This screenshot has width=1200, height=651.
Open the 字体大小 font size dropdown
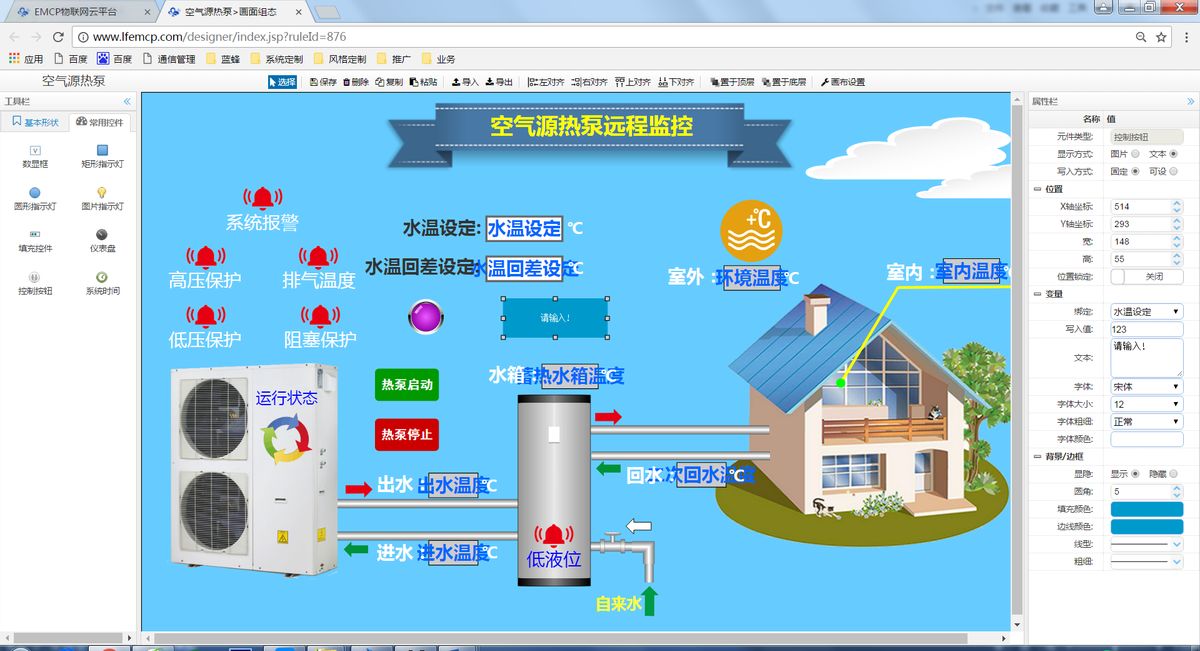pos(1146,404)
